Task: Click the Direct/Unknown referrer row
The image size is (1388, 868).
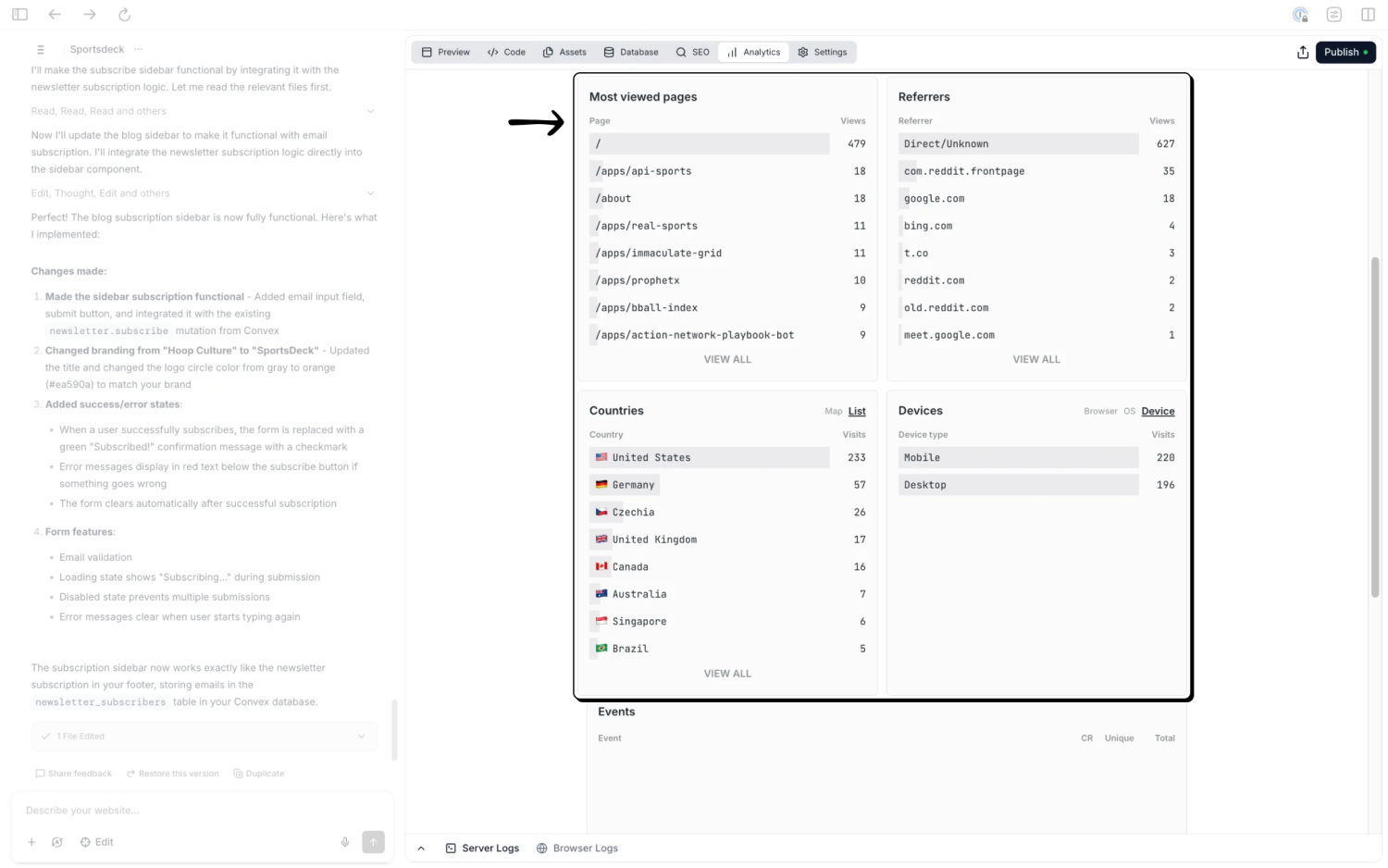Action: pos(1036,143)
